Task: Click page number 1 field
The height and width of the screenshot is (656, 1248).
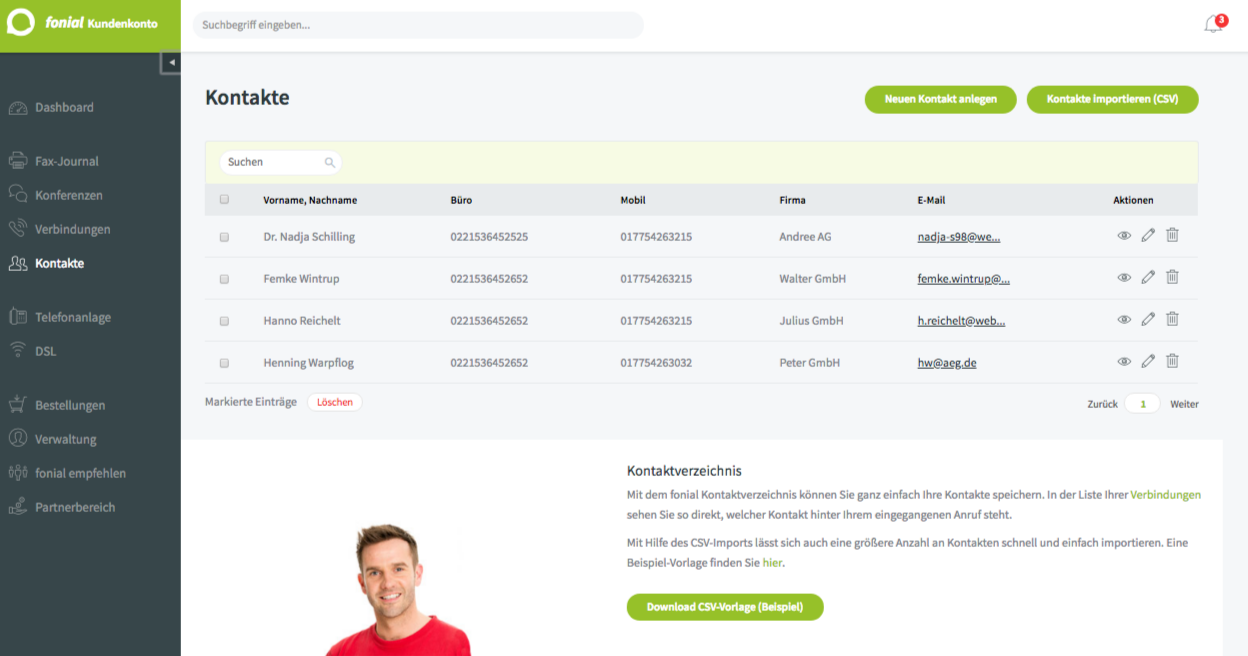Action: 1142,404
